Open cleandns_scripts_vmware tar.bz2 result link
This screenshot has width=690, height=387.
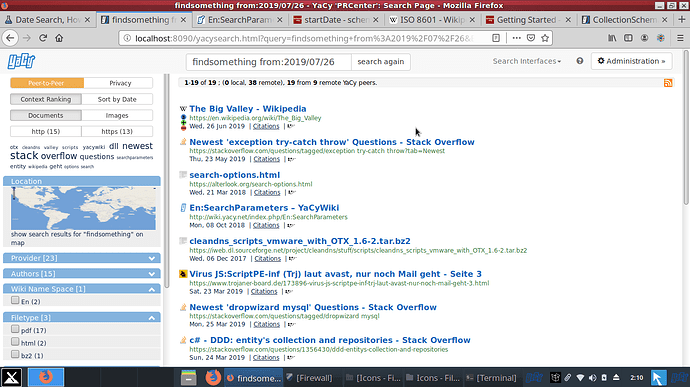(x=300, y=241)
